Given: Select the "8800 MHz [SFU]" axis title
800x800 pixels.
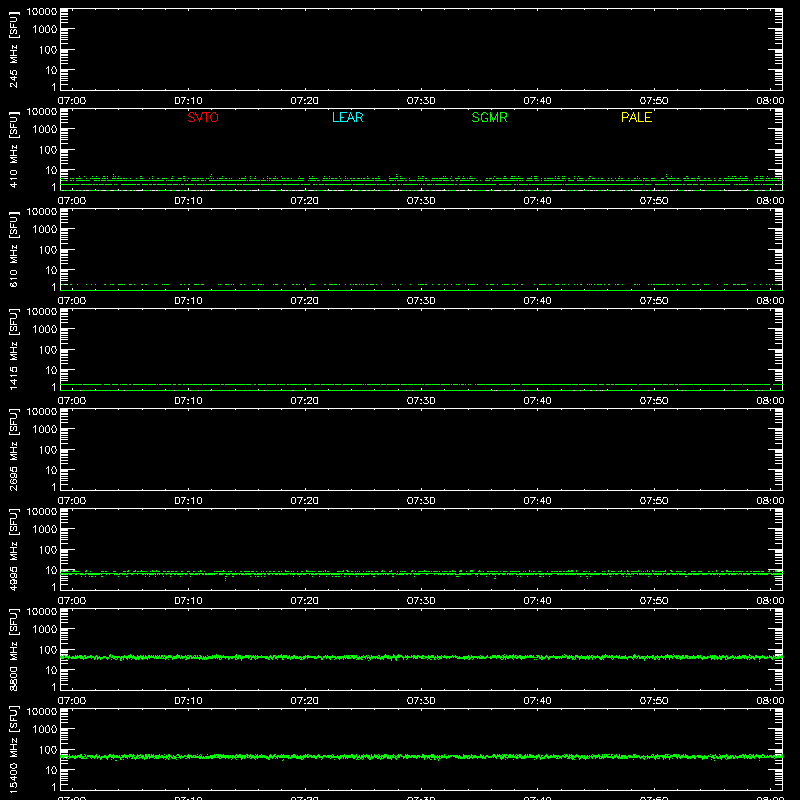Looking at the screenshot, I should point(13,649).
